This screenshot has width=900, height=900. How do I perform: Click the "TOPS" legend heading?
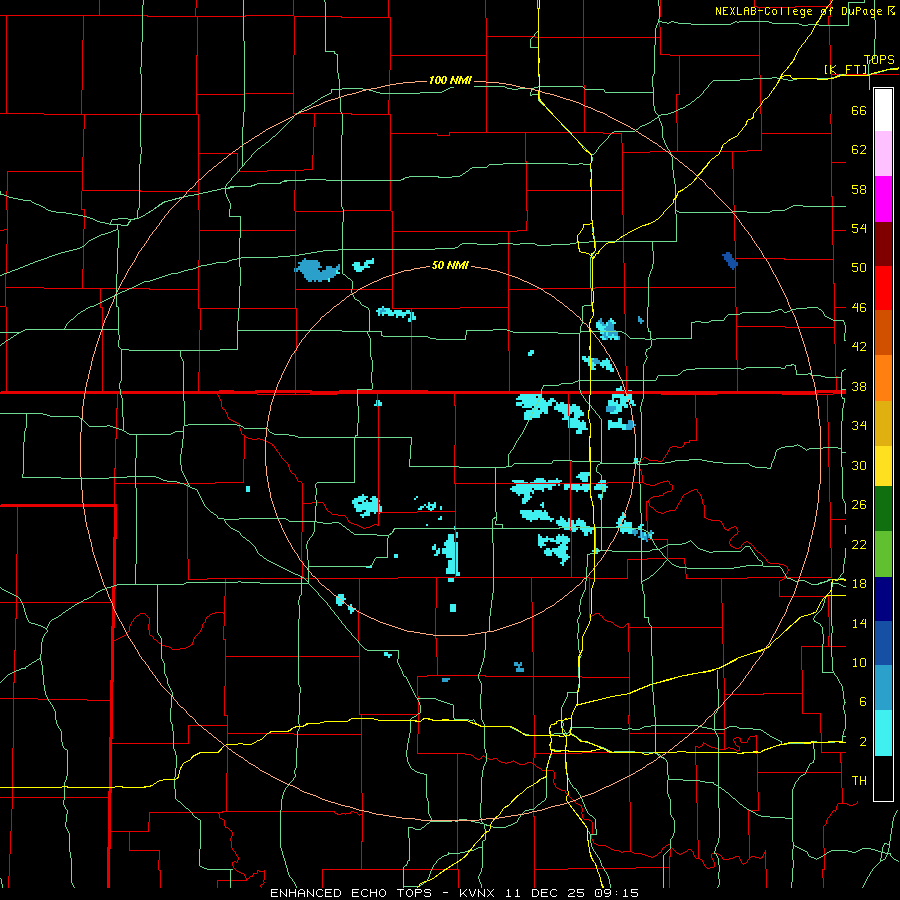coord(879,59)
